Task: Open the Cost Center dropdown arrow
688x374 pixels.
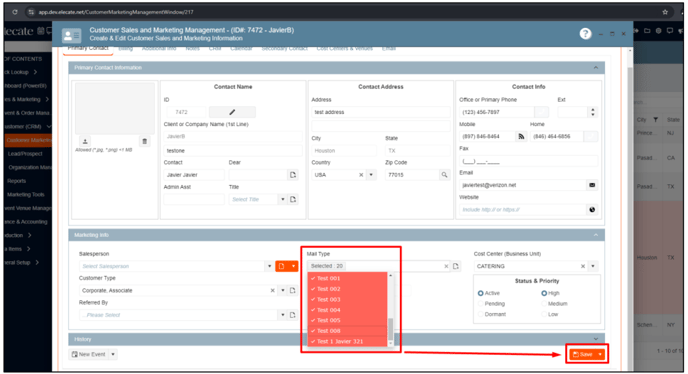Action: (x=593, y=266)
